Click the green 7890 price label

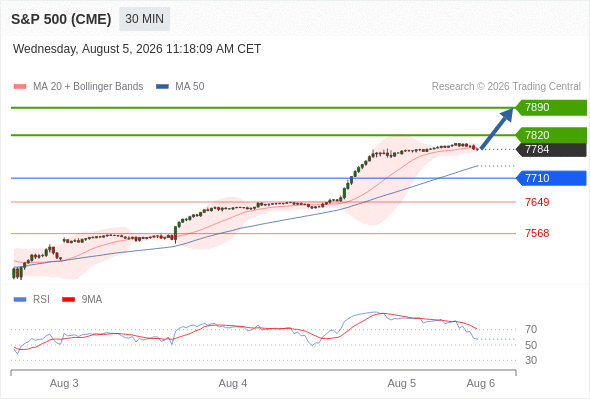[551, 107]
